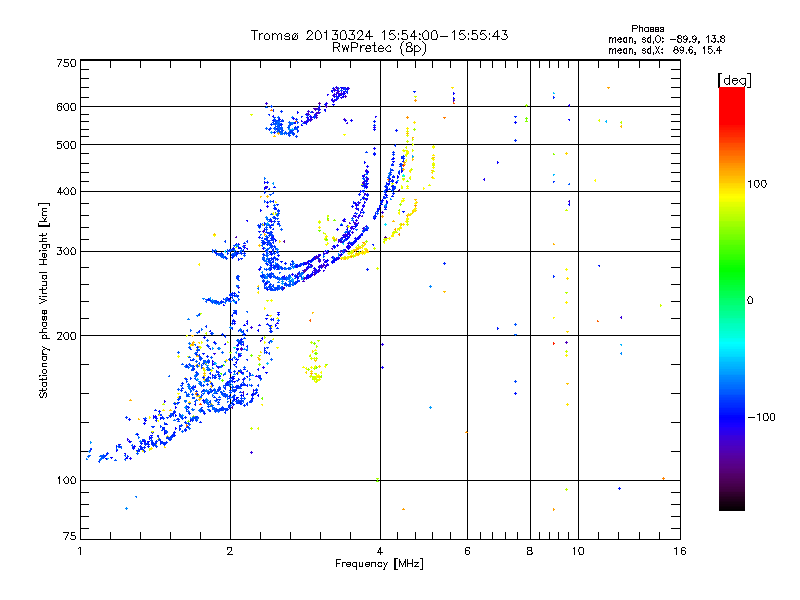Click the '500' y-axis tick label
Screen dimensions: 800x600
66,145
